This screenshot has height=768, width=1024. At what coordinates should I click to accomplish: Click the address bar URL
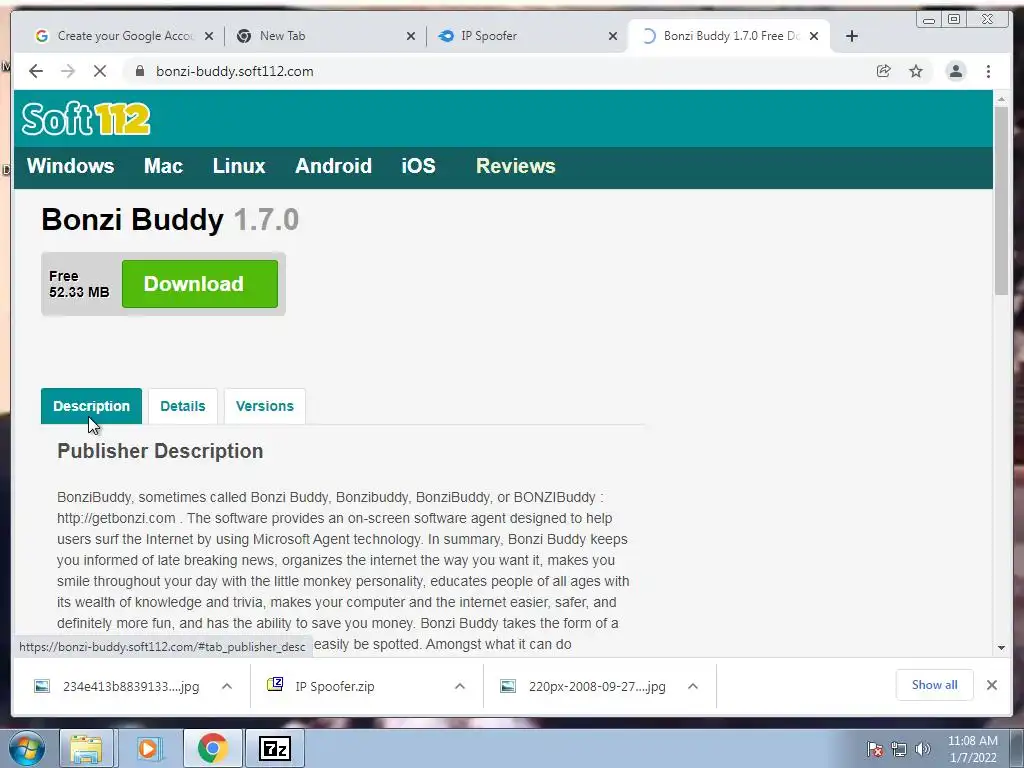(x=234, y=71)
